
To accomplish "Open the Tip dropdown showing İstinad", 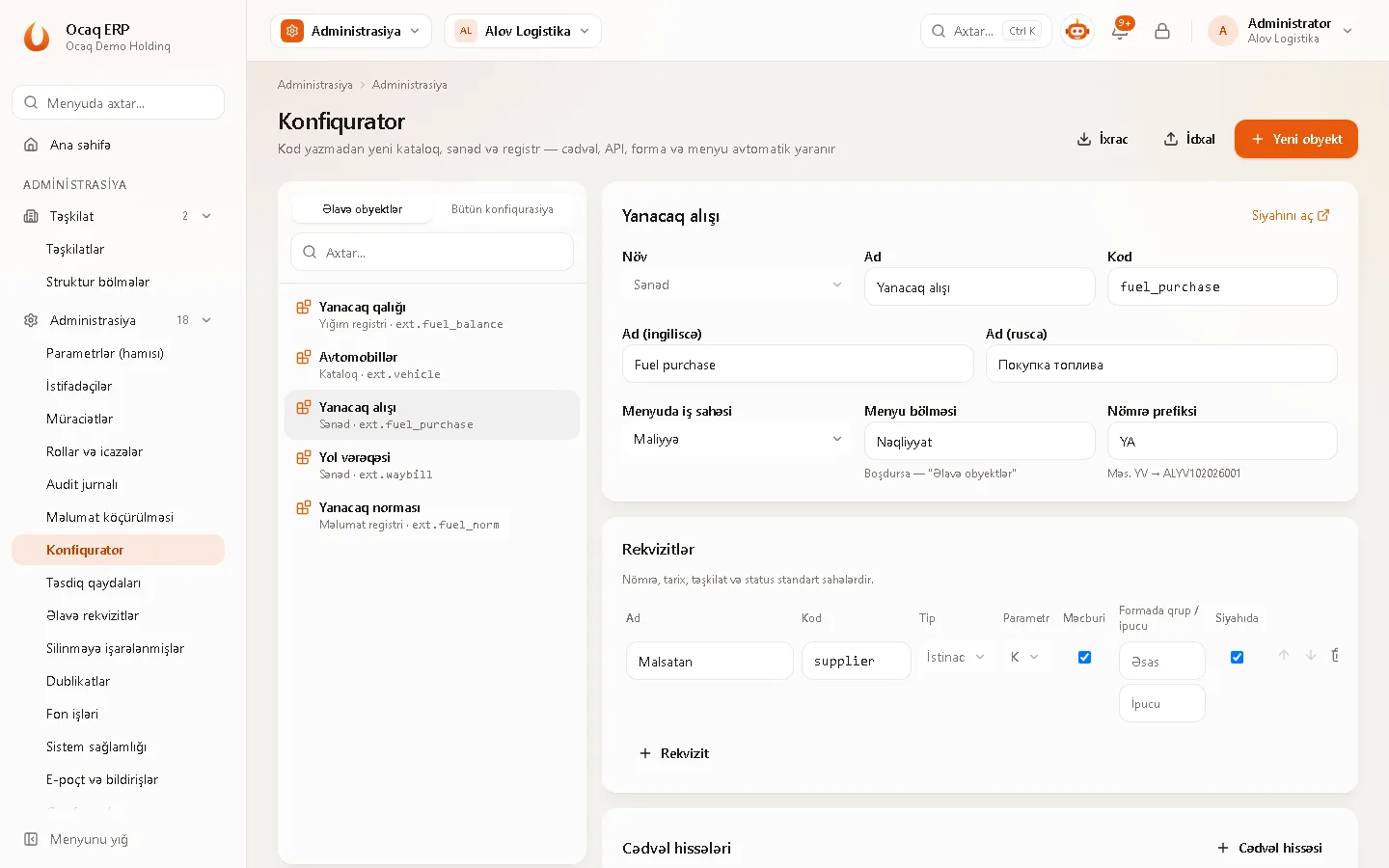I will click(x=955, y=657).
